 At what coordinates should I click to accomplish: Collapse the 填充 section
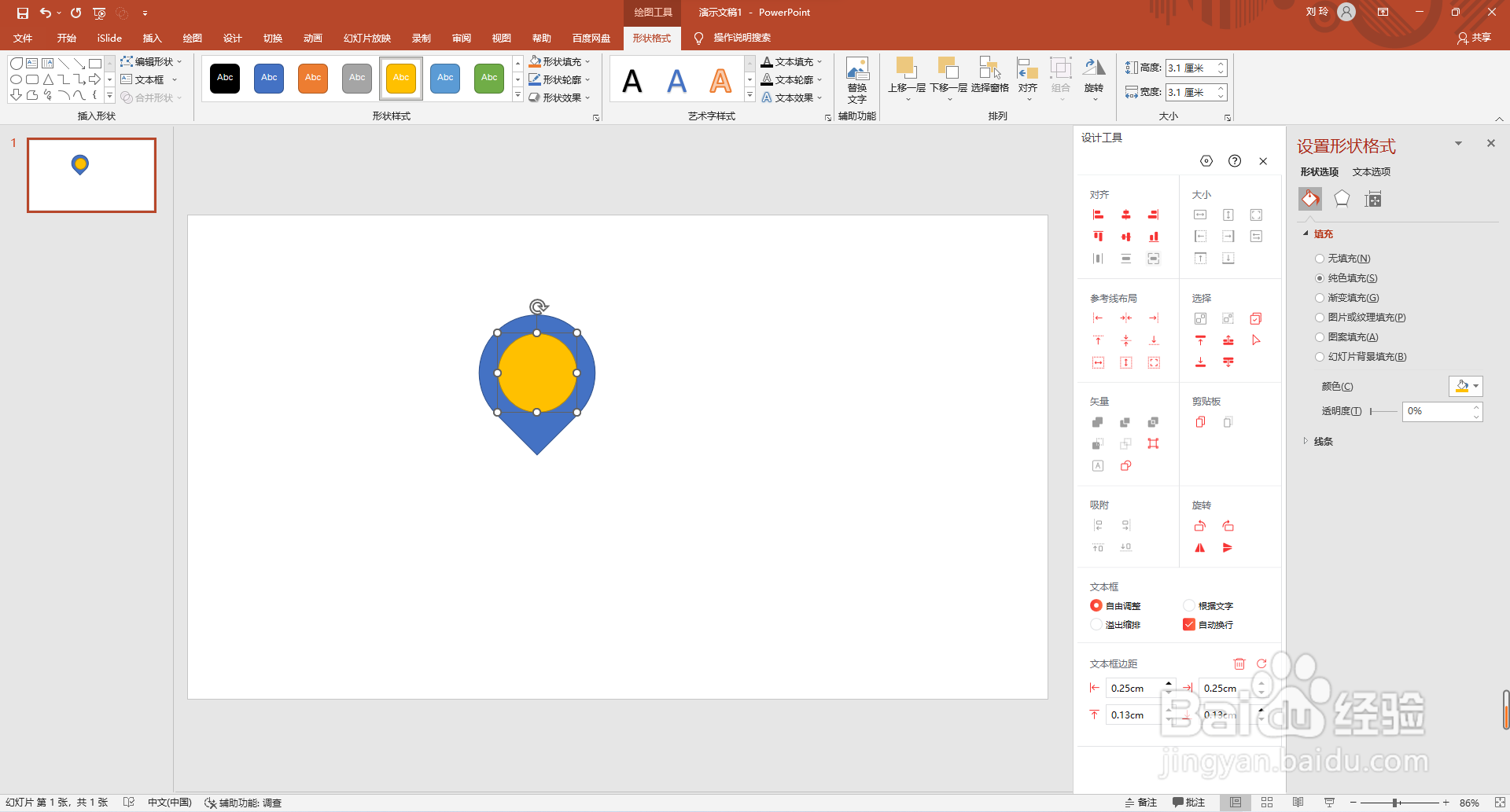click(x=1318, y=234)
